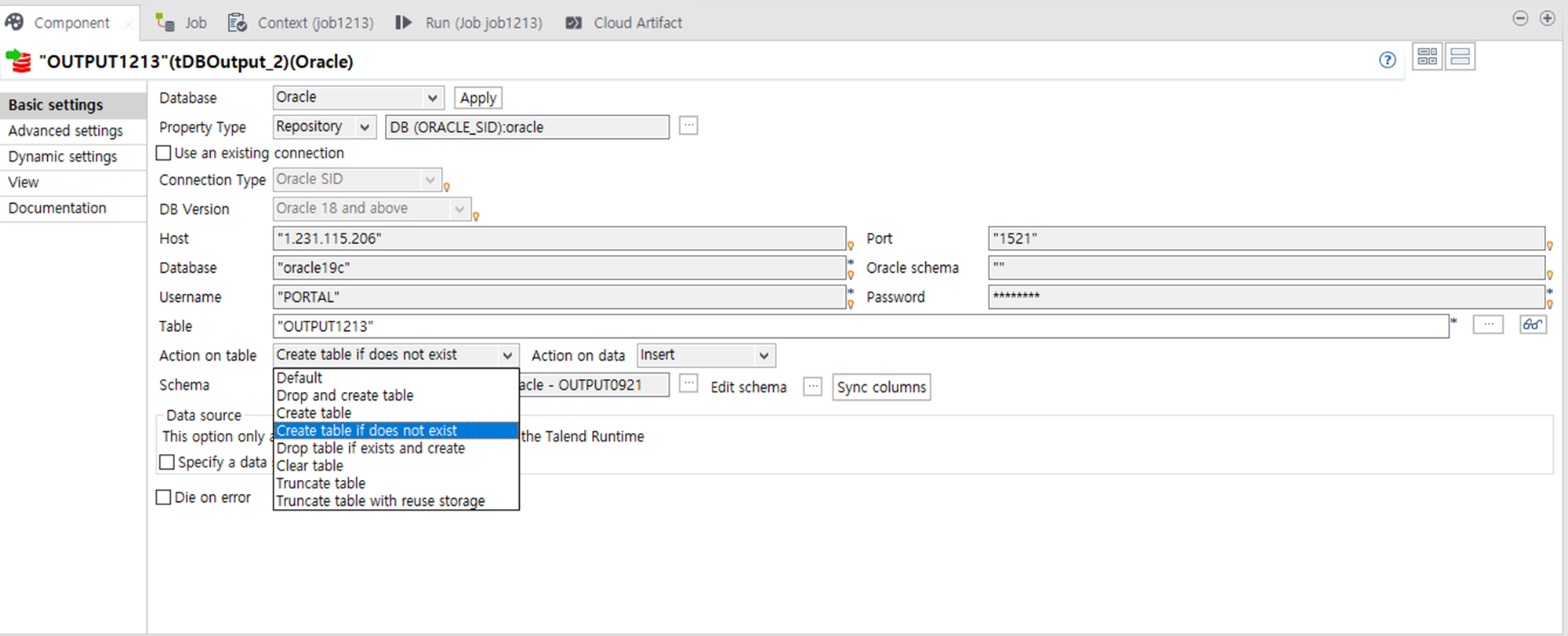Open table picker ellipsis button beside Table field
The image size is (1568, 636).
1488,325
